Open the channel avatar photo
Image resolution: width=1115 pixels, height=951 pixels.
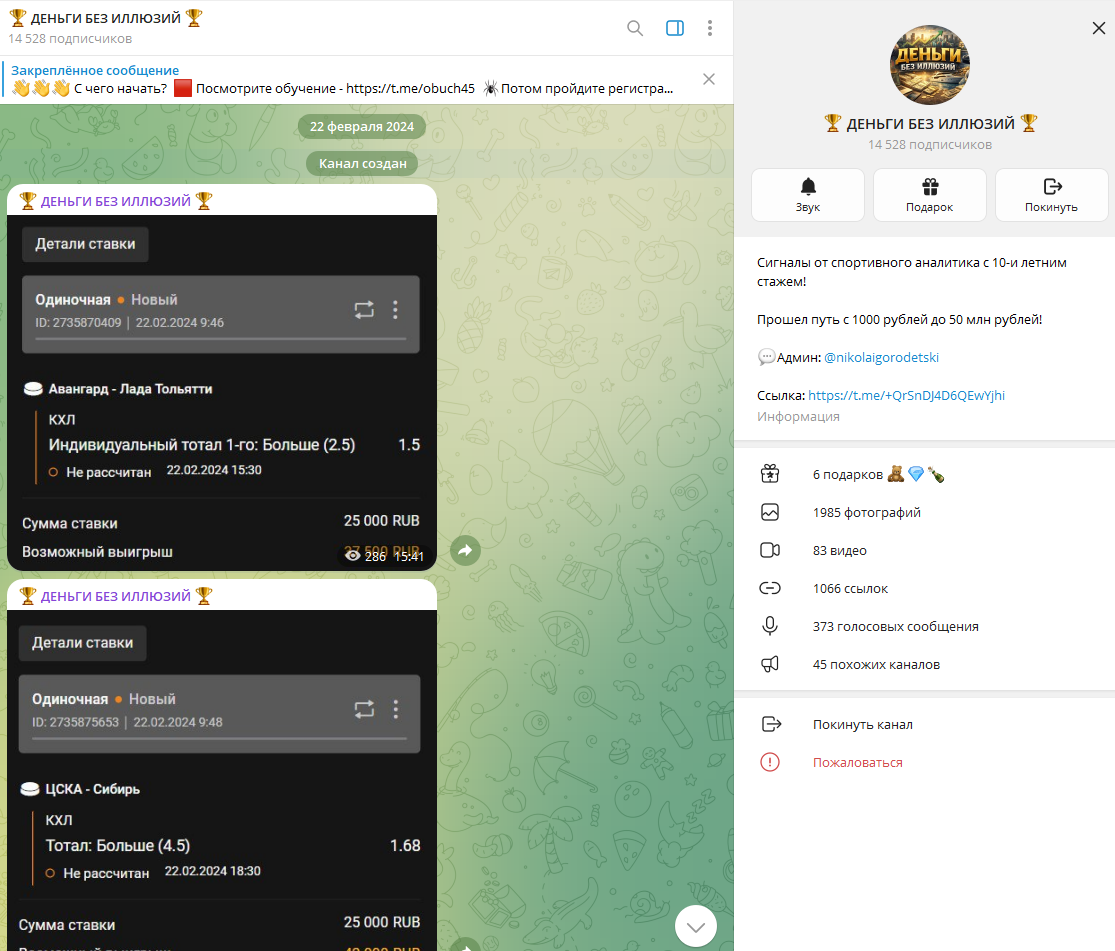click(x=929, y=65)
